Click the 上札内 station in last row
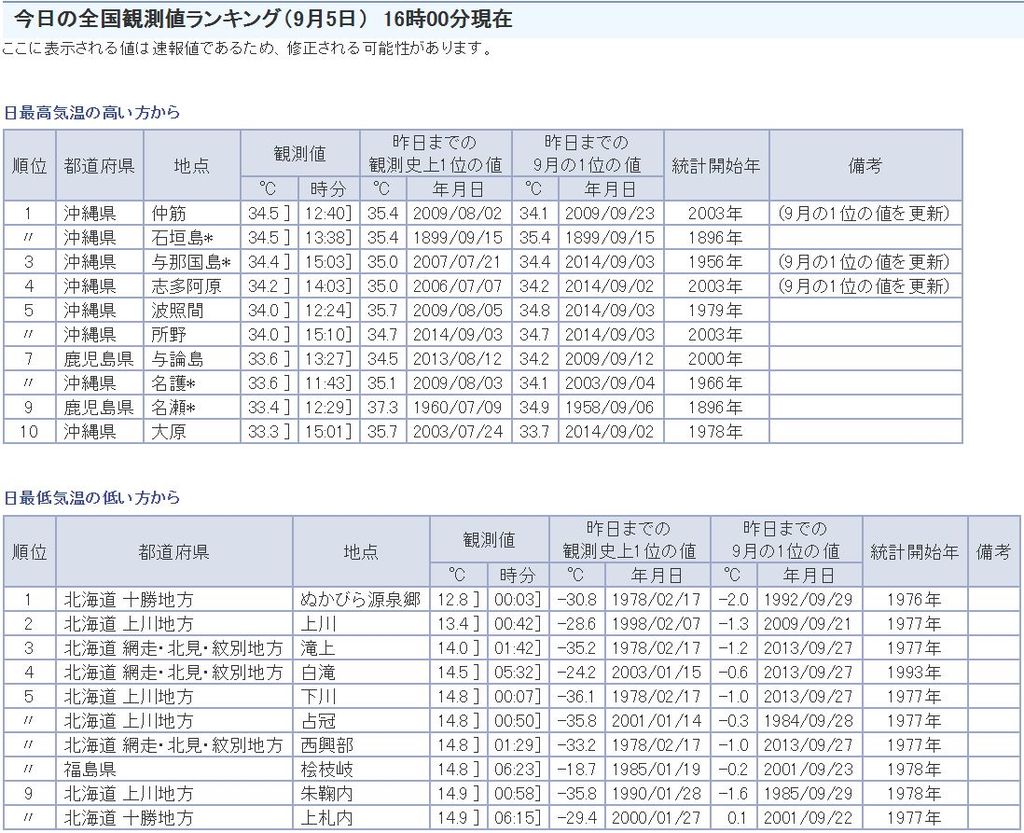 coord(326,818)
